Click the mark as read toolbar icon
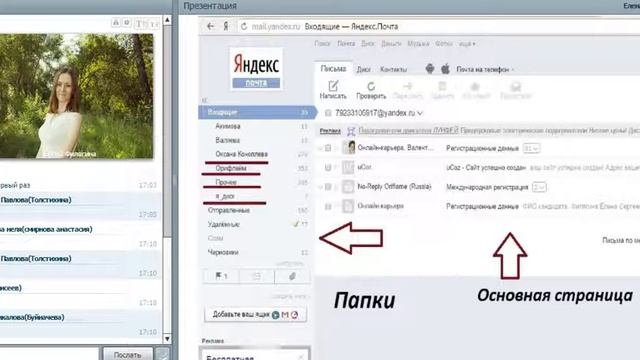 click(516, 86)
